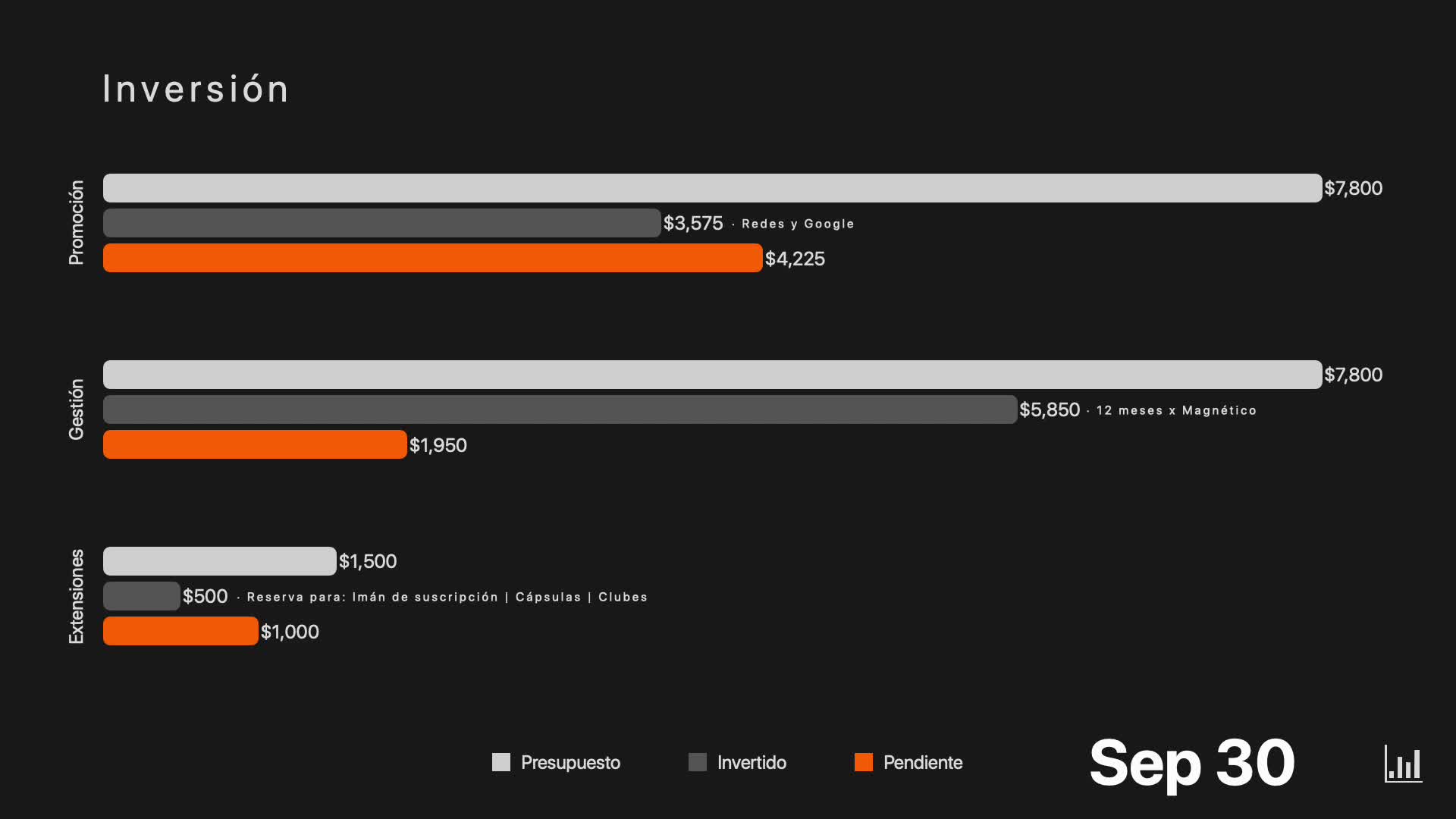
Task: Click the Sep 30 date text
Action: pos(1191,763)
